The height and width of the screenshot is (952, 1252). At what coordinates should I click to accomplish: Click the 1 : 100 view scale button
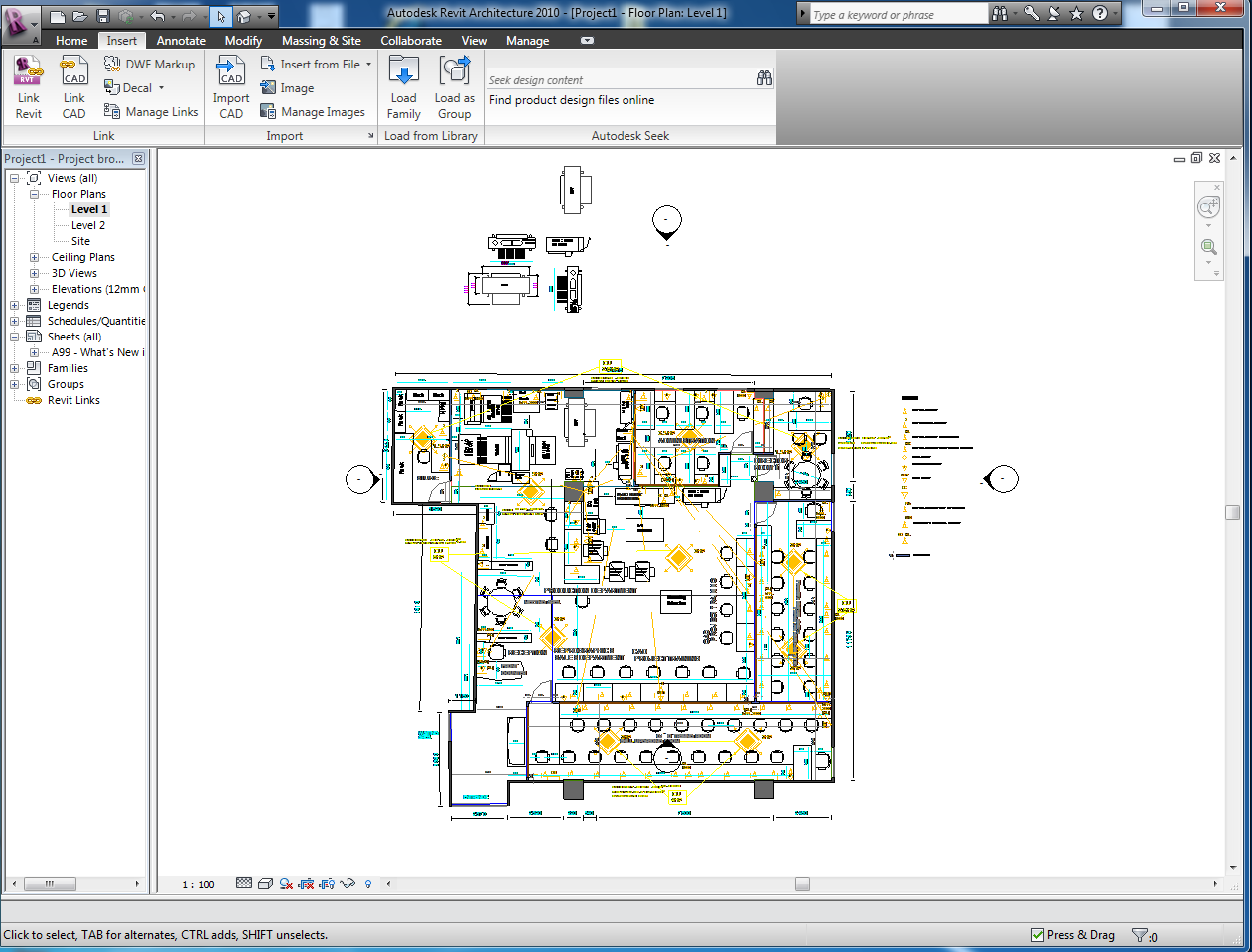tap(199, 884)
